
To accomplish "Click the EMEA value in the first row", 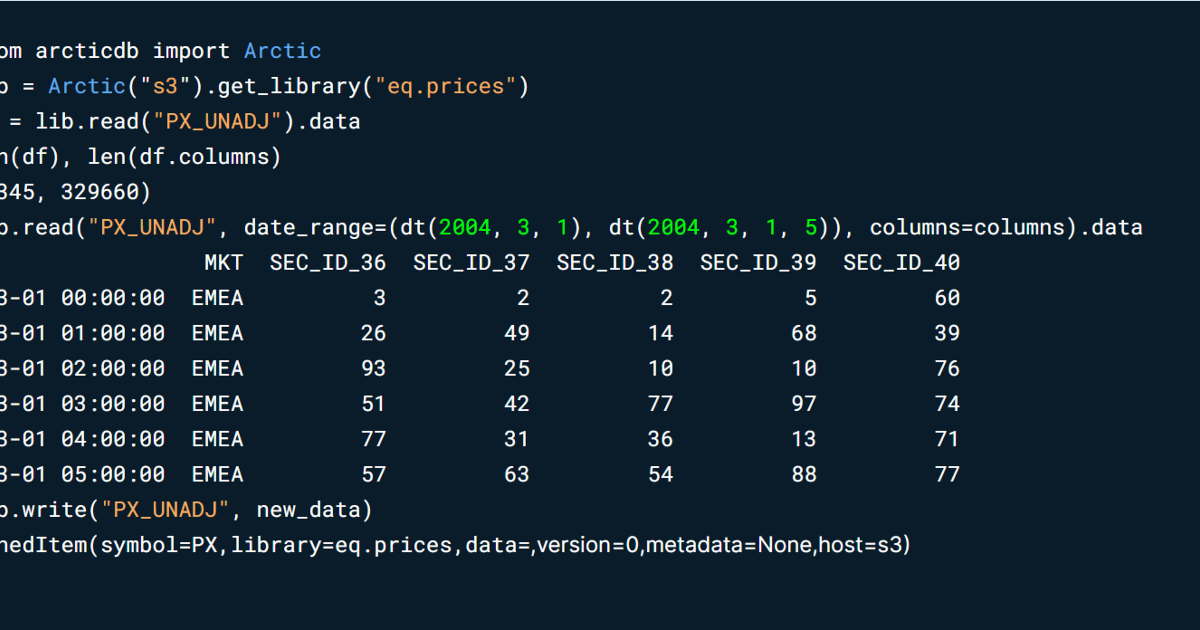I will 217,297.
